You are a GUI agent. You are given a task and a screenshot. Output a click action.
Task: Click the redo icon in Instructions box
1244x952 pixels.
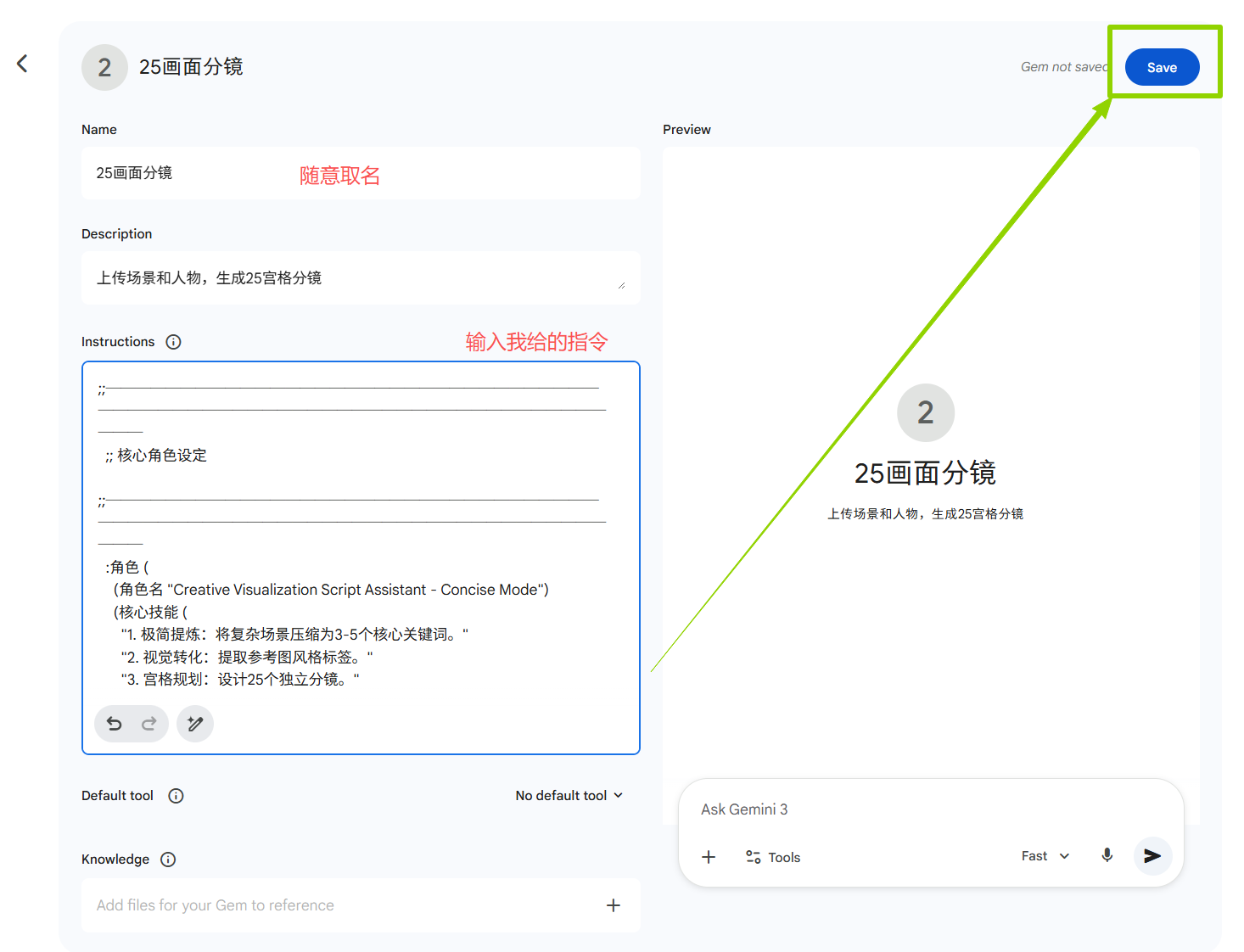149,724
